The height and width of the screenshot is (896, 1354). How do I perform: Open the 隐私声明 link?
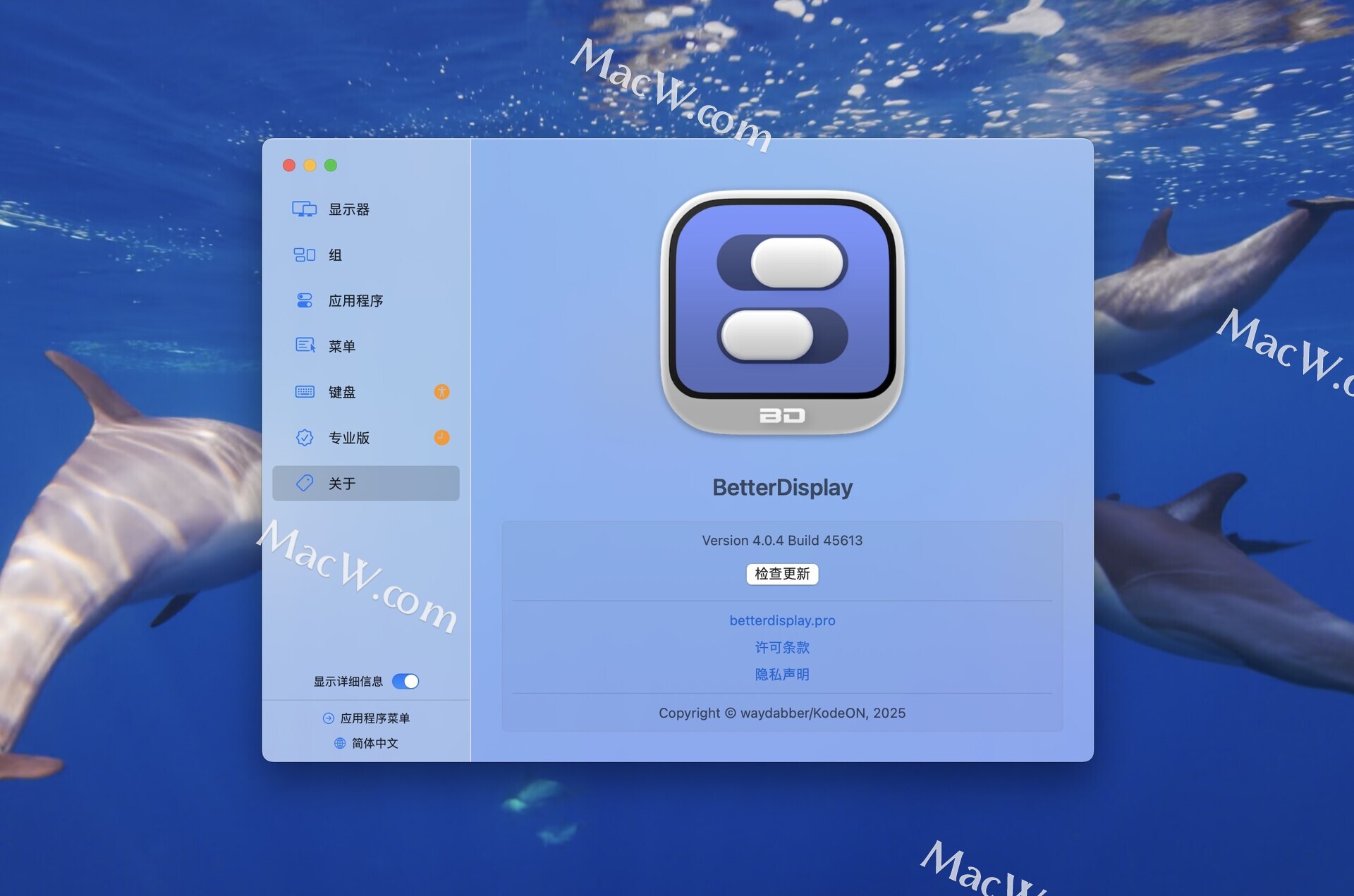[782, 675]
